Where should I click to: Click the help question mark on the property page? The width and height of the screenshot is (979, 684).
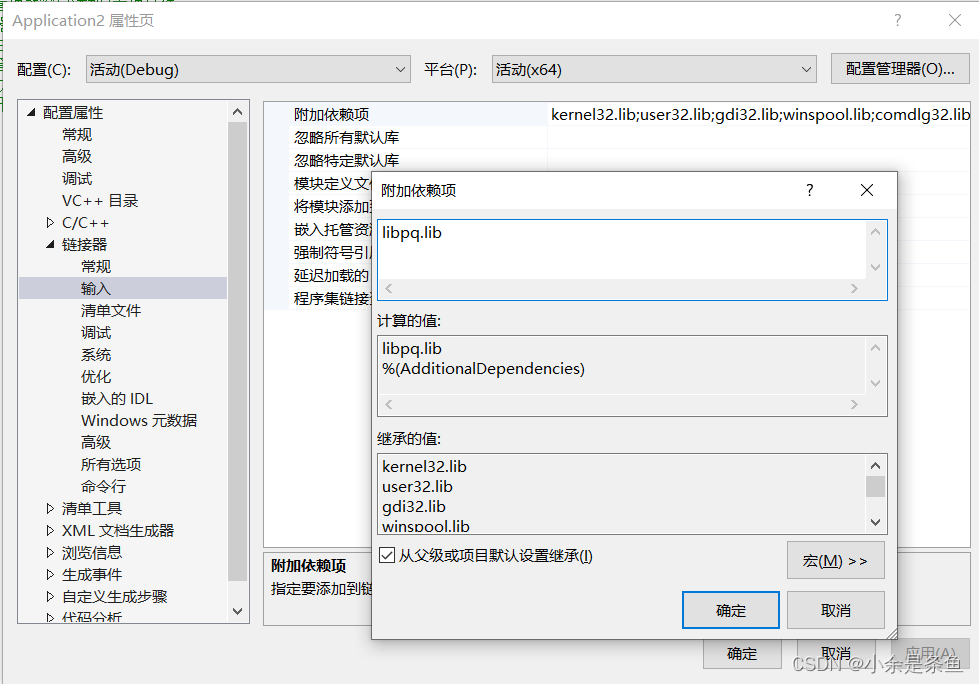click(897, 20)
